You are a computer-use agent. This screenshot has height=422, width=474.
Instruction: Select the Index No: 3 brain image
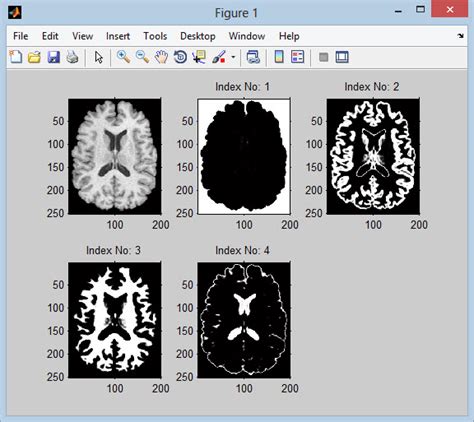[x=115, y=320]
